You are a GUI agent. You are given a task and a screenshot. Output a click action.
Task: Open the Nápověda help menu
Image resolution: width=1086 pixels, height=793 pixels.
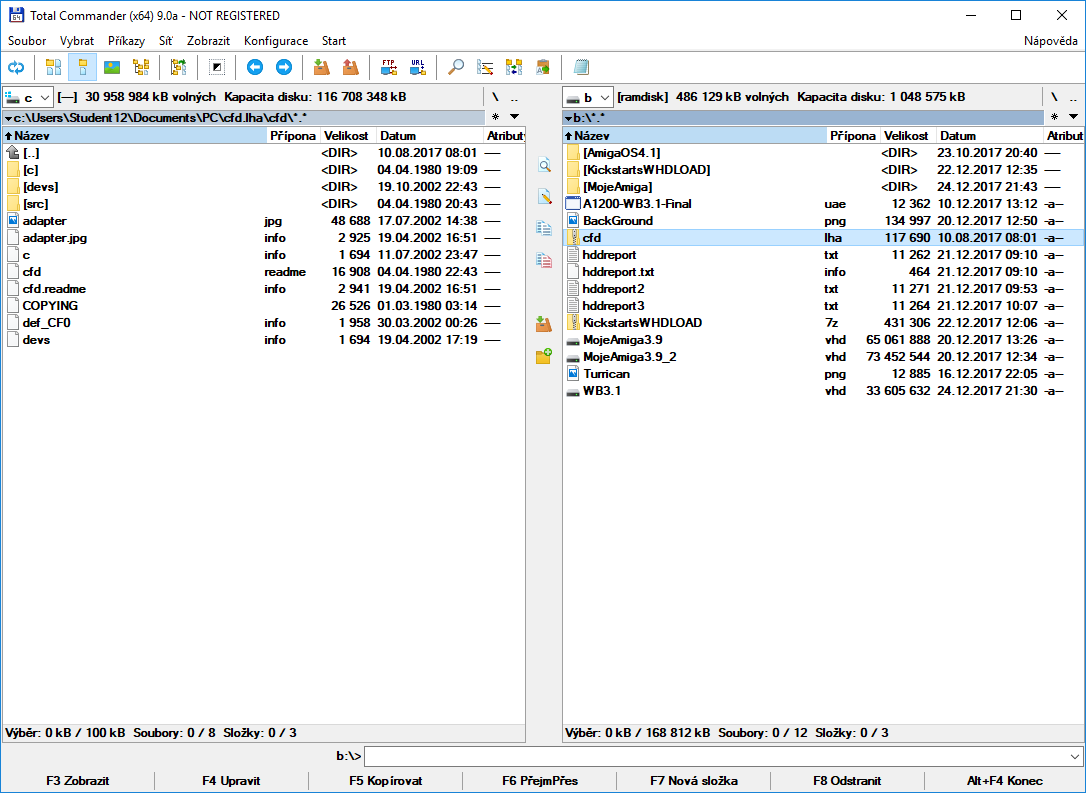pos(1051,41)
